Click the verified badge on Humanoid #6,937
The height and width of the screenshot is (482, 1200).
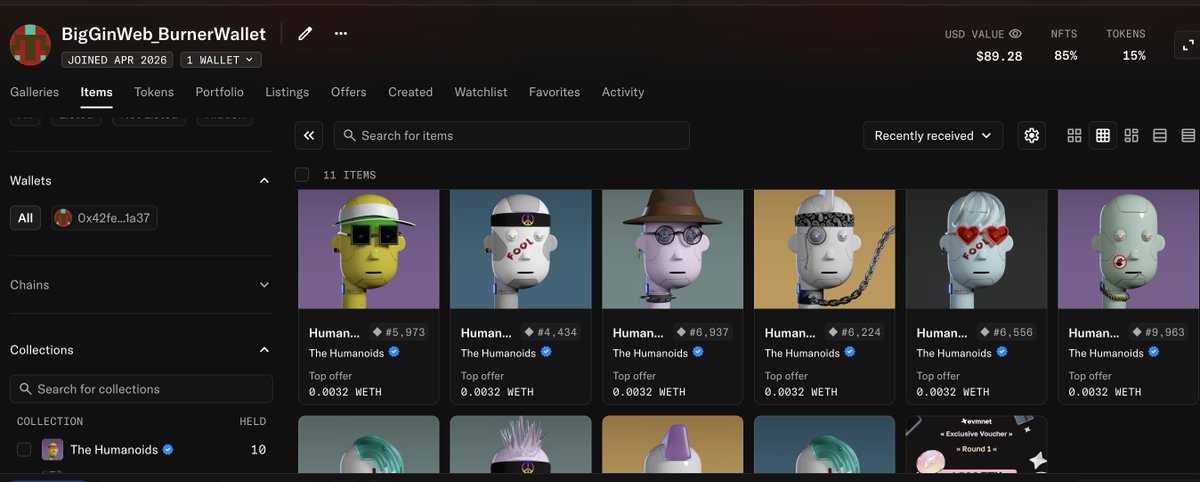[698, 352]
